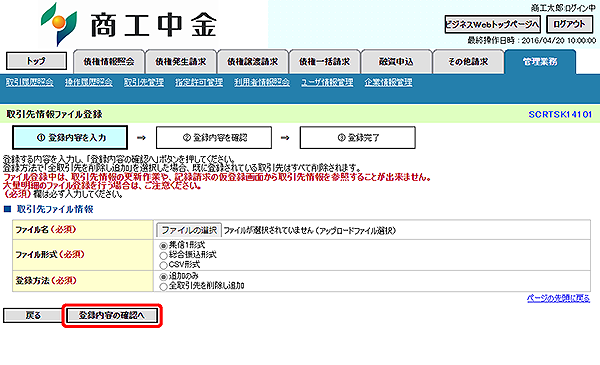Viewport: 600px width, 365px height.
Task: Select the 総合振込形式 radio button
Action: [x=163, y=256]
